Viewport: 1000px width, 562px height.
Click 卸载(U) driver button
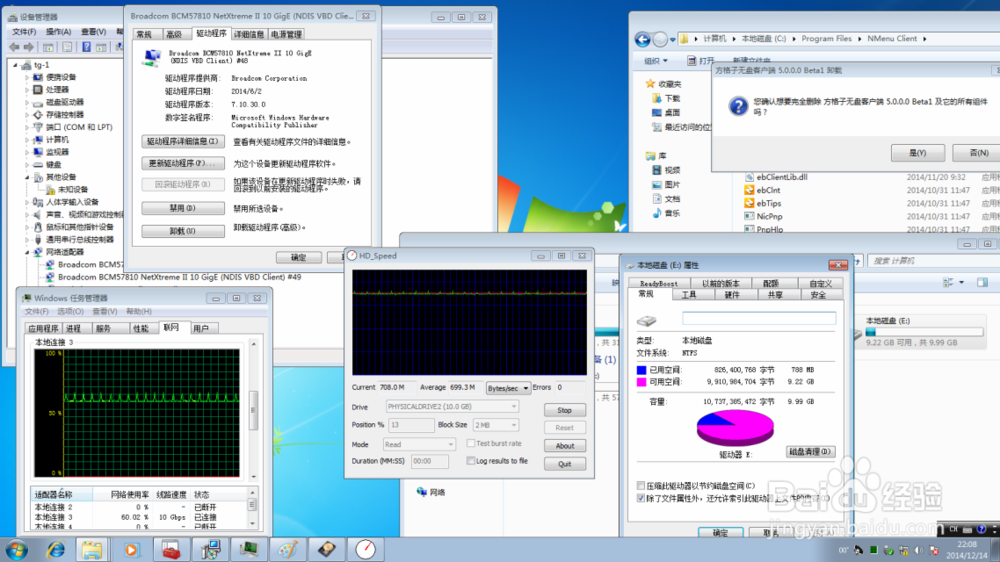pyautogui.click(x=183, y=231)
